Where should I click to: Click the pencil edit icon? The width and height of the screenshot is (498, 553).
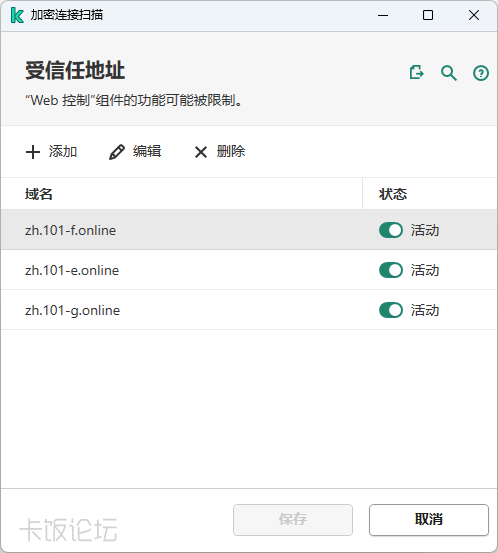pos(117,152)
